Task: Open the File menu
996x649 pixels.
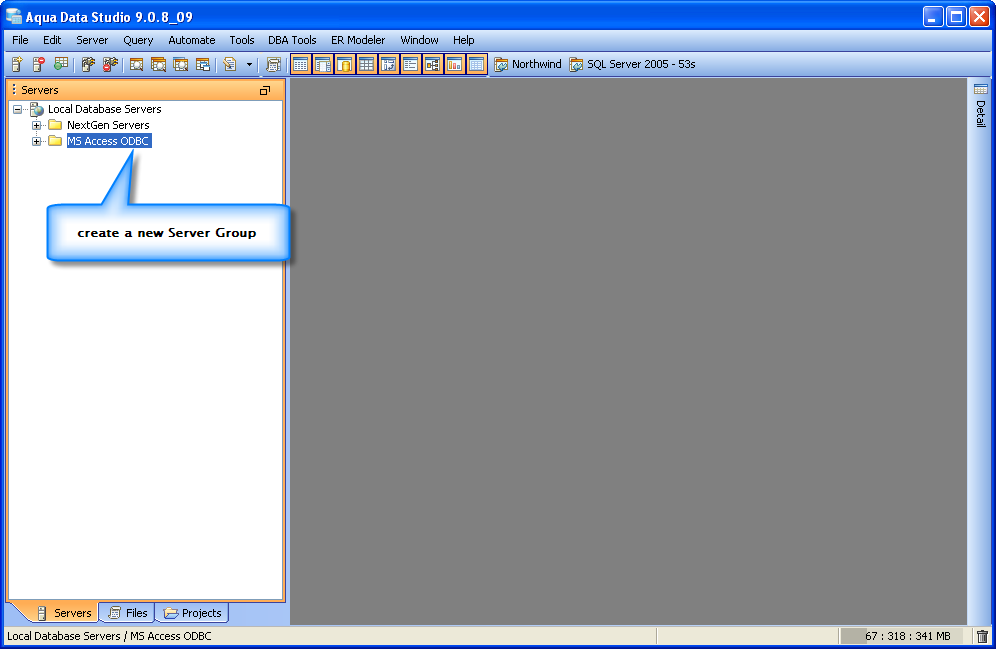Action: click(x=20, y=40)
